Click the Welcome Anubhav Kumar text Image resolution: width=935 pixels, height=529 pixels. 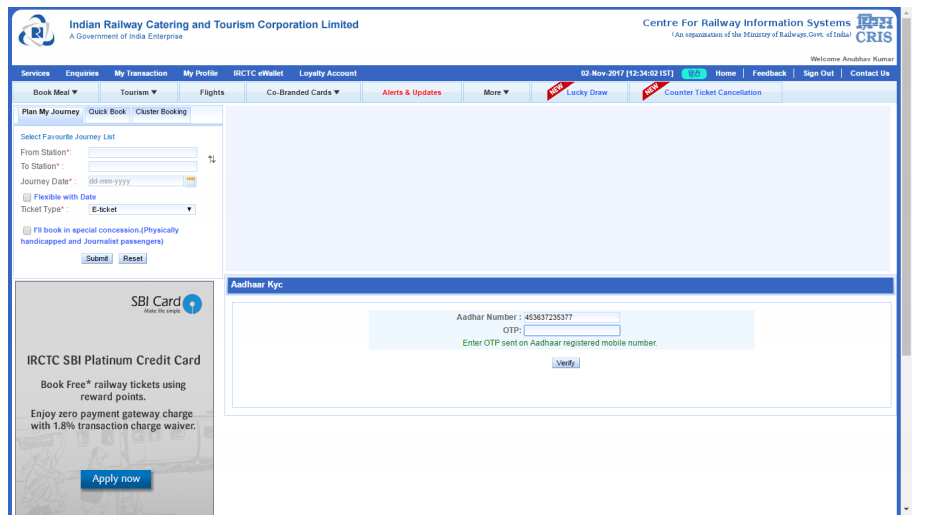point(852,58)
